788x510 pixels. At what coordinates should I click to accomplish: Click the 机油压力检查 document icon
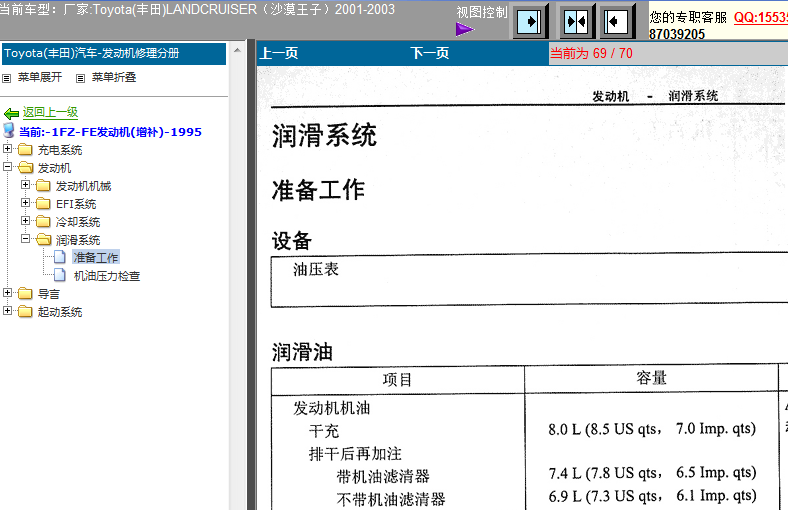[x=60, y=275]
